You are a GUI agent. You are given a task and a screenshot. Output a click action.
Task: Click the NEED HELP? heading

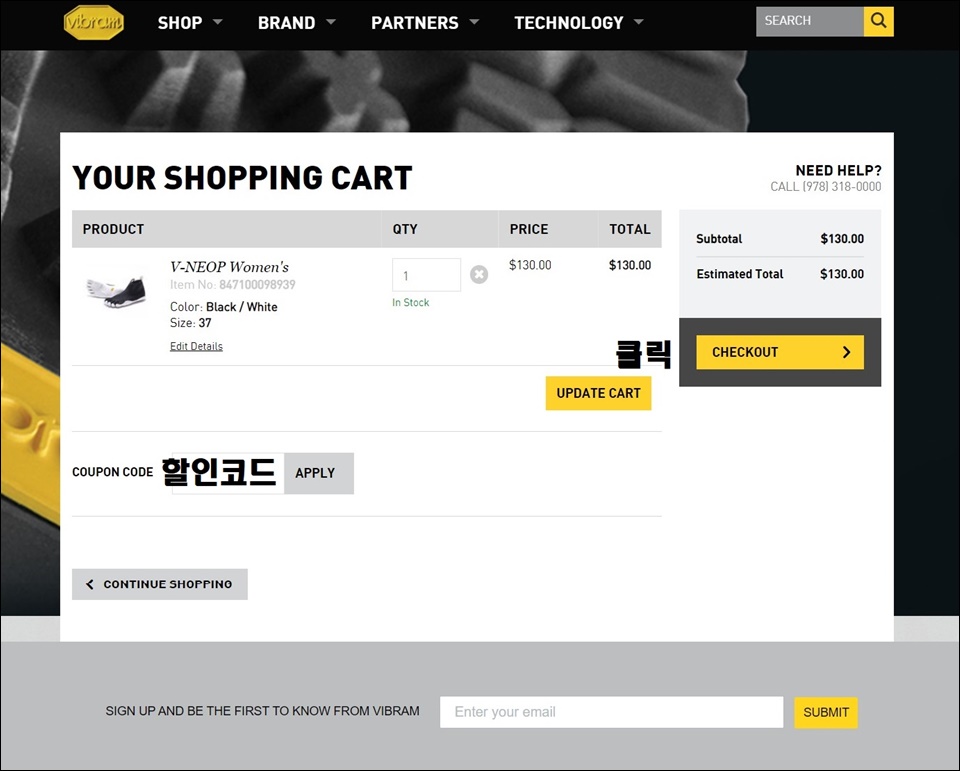click(x=839, y=170)
